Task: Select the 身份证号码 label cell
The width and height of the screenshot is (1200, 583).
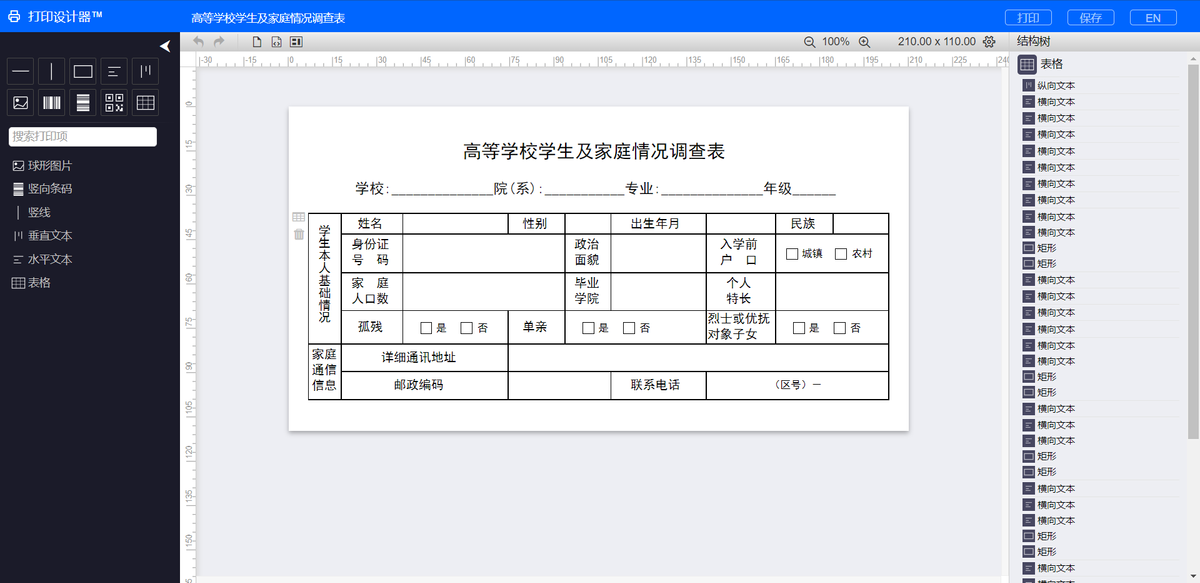Action: point(371,252)
